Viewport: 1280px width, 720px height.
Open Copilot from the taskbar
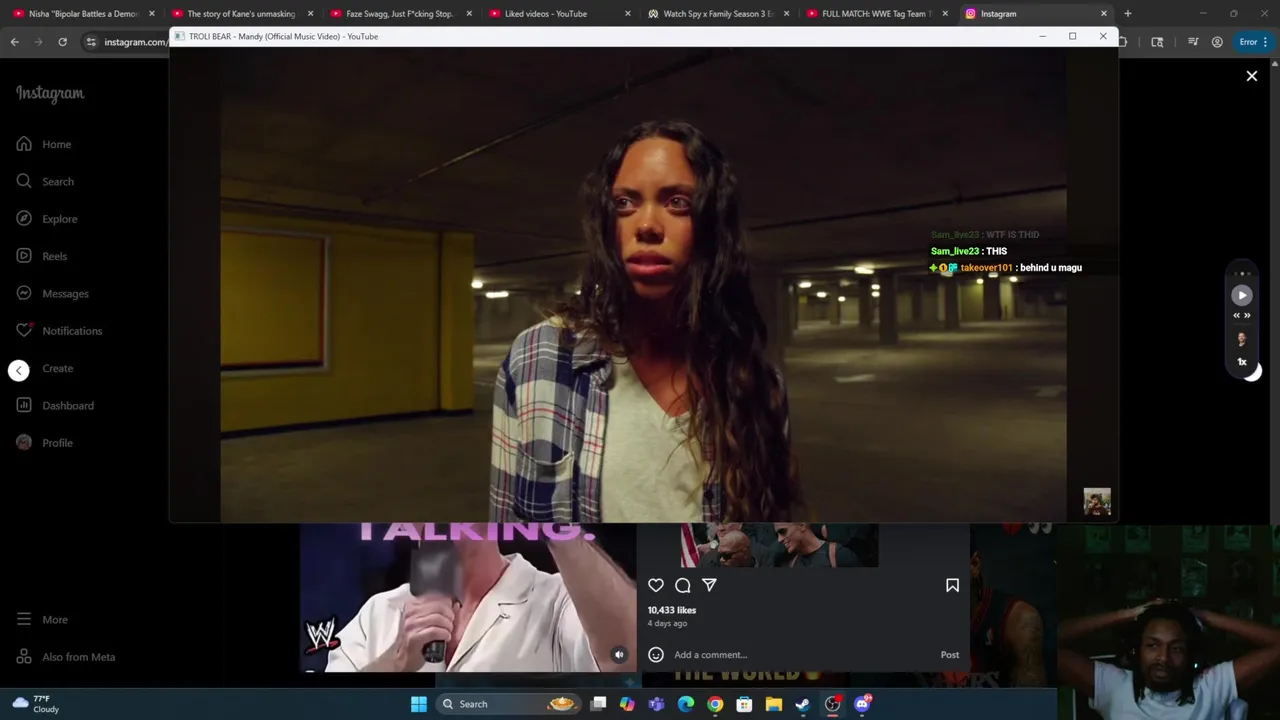click(627, 704)
